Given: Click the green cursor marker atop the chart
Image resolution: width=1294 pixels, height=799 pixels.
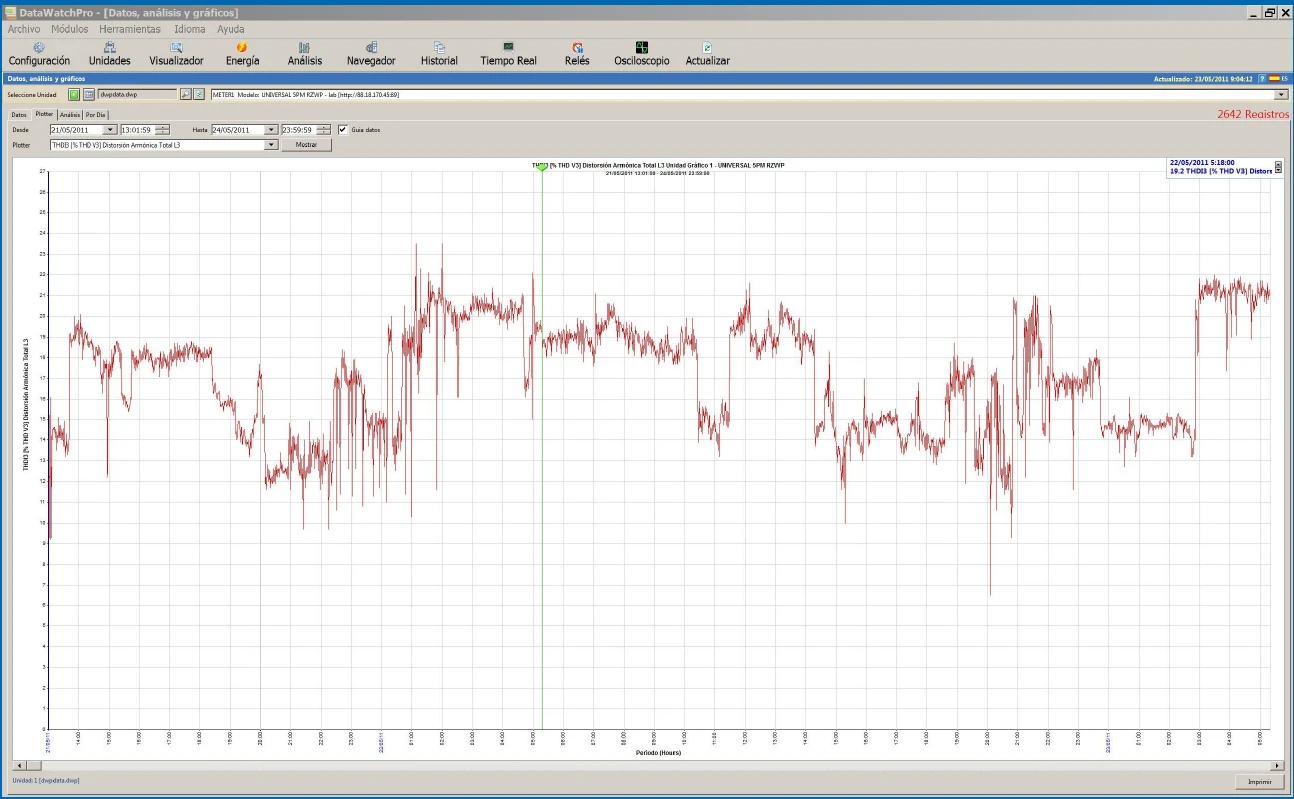Looking at the screenshot, I should click(x=542, y=167).
